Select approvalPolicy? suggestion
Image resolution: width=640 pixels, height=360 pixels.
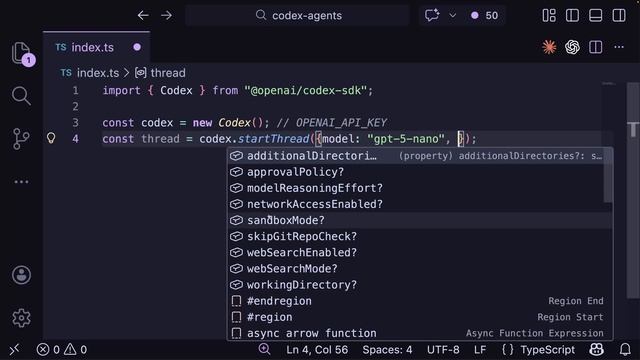pos(420,172)
